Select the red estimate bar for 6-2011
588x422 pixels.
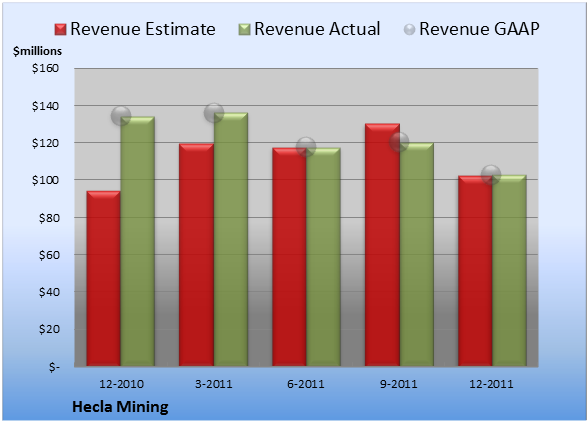(290, 257)
